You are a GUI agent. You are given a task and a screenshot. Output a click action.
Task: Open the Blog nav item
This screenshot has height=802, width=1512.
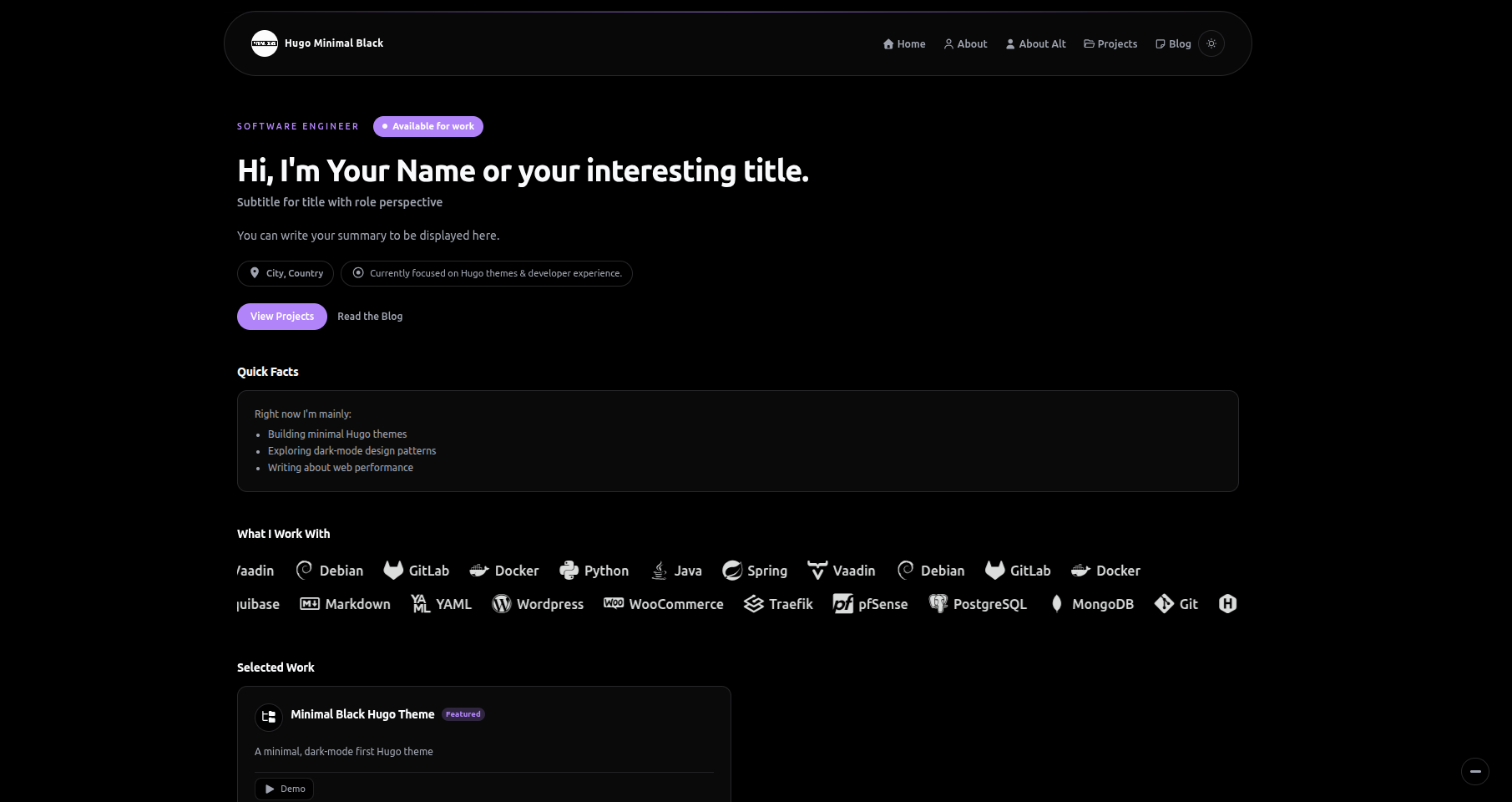coord(1173,44)
